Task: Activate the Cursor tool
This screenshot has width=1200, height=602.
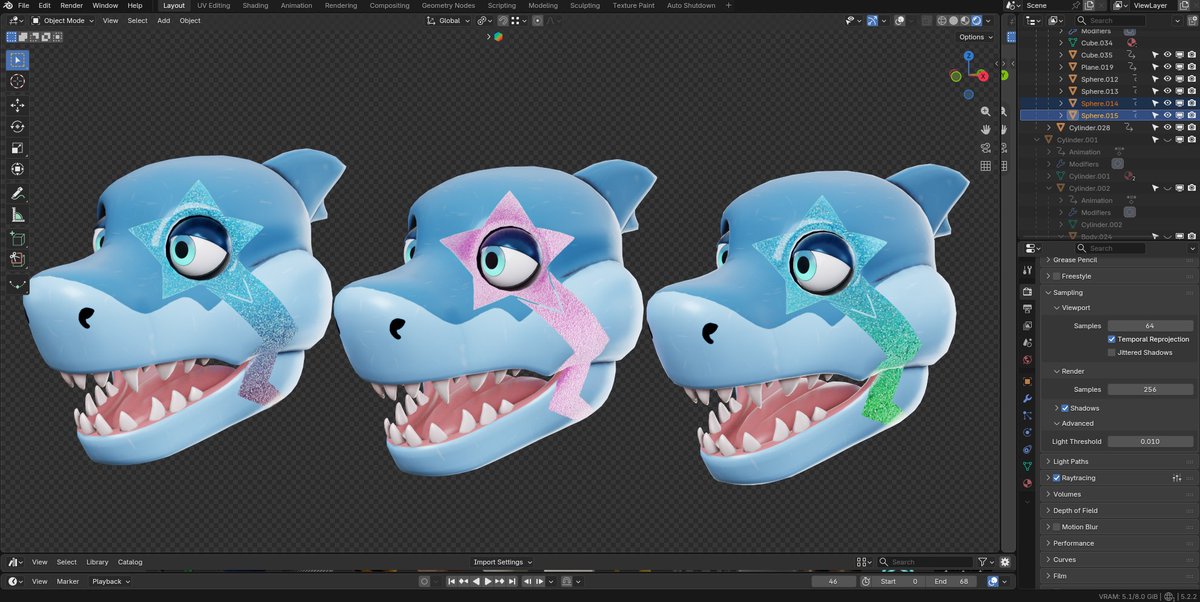Action: click(17, 81)
